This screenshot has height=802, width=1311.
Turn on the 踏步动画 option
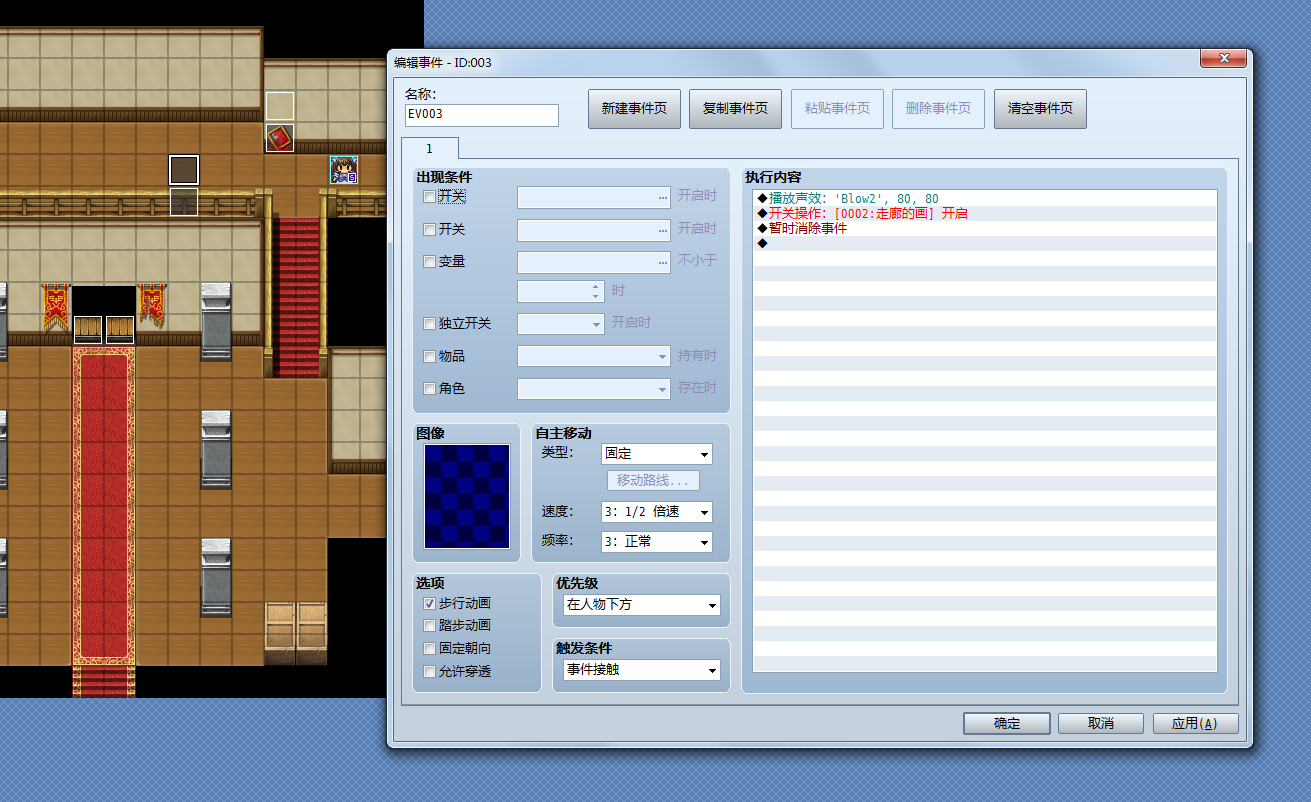[429, 626]
